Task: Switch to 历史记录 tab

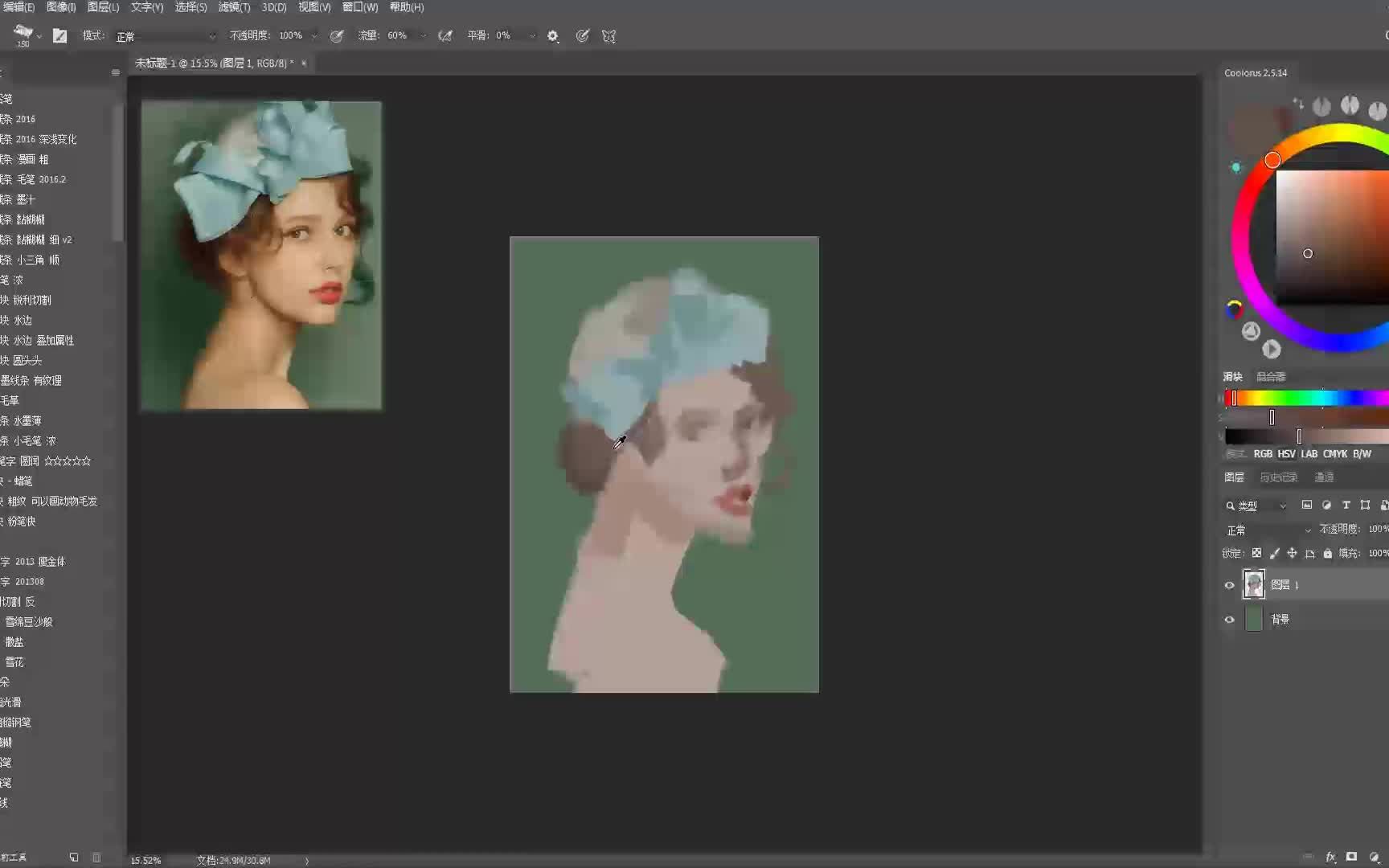Action: tap(1278, 477)
